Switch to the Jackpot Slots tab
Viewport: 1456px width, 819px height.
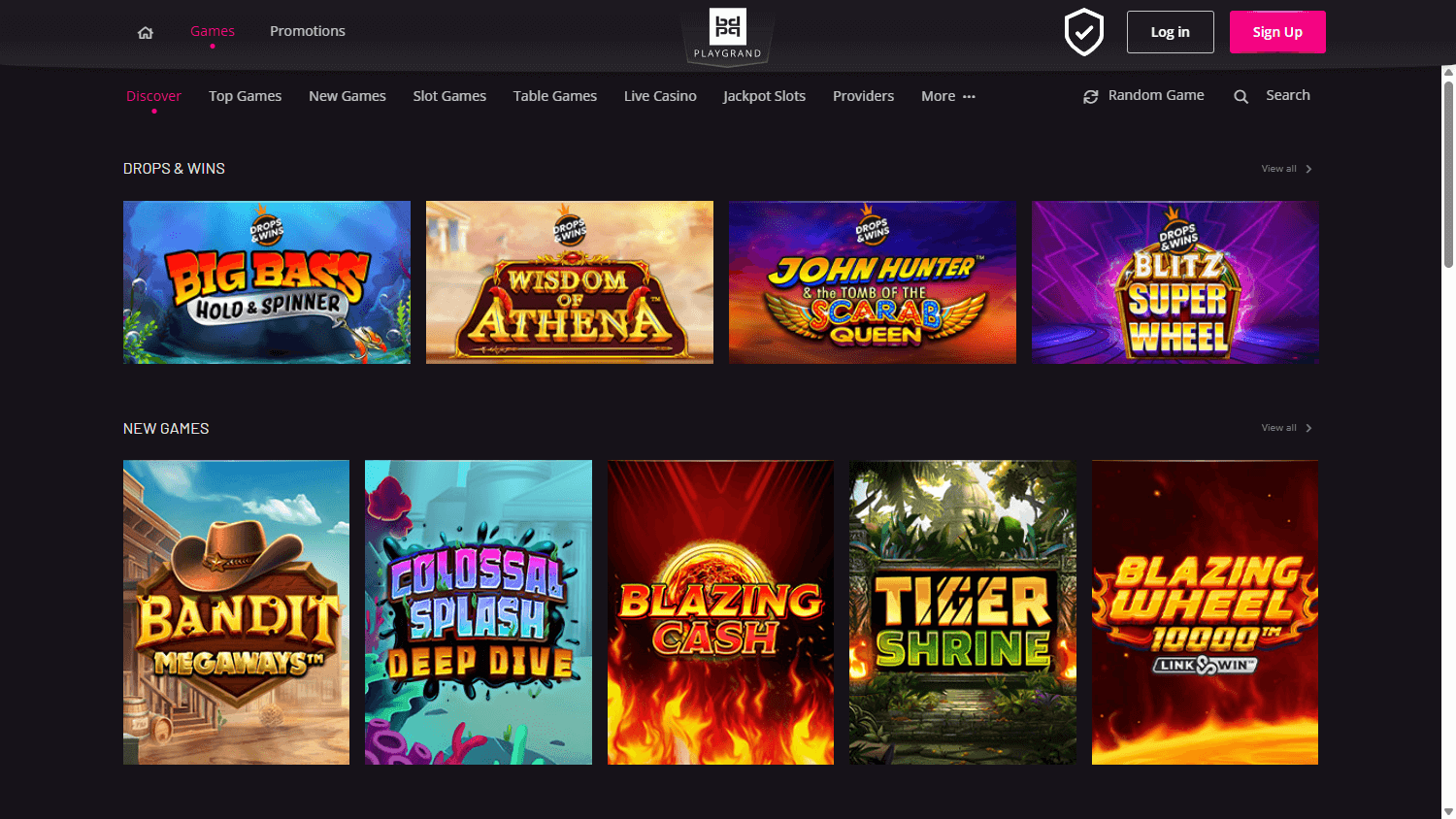[764, 96]
